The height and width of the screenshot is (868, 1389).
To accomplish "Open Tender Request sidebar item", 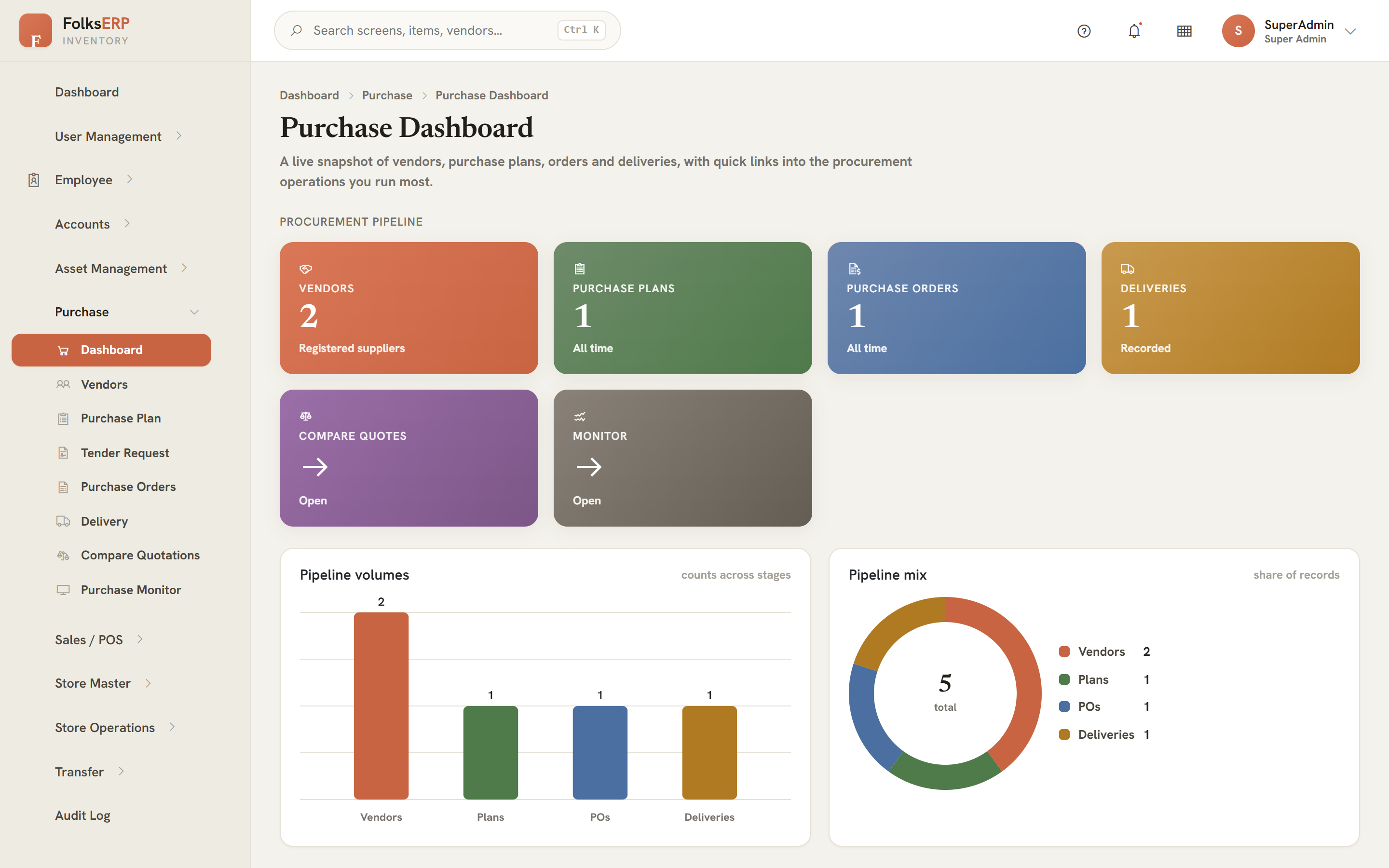I will pyautogui.click(x=111, y=453).
